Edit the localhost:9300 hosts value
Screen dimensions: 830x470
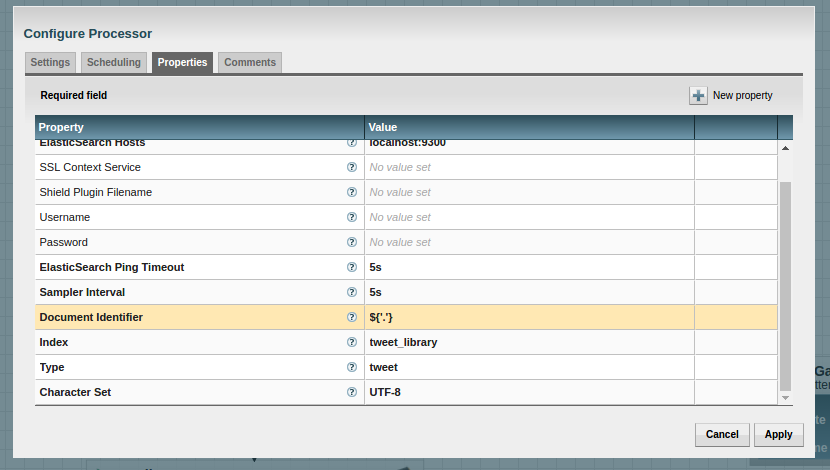[x=529, y=147]
